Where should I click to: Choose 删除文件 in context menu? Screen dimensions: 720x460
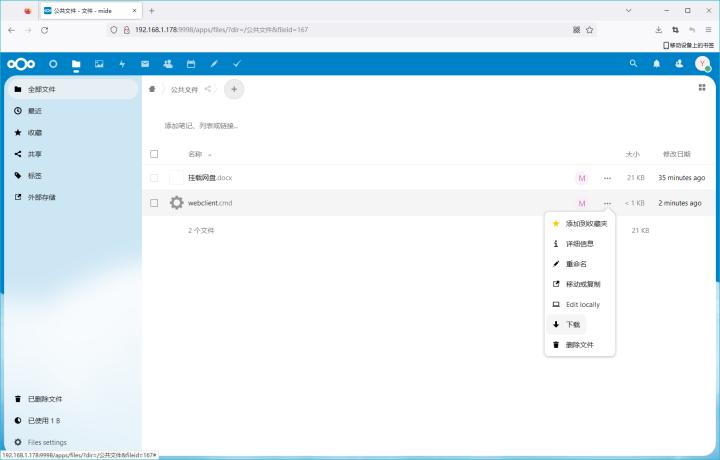pyautogui.click(x=579, y=345)
